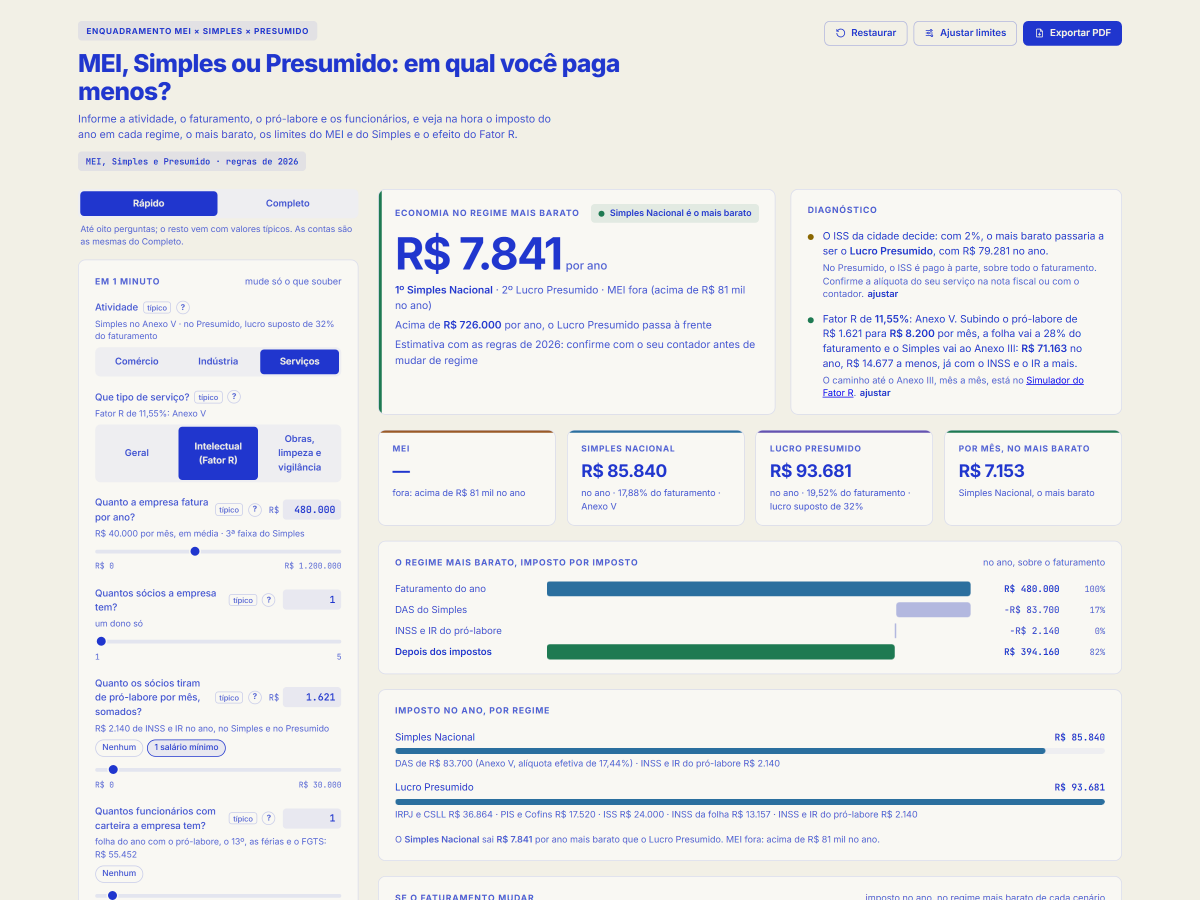
Task: Click the help icon for number of sócios
Action: pyautogui.click(x=268, y=600)
